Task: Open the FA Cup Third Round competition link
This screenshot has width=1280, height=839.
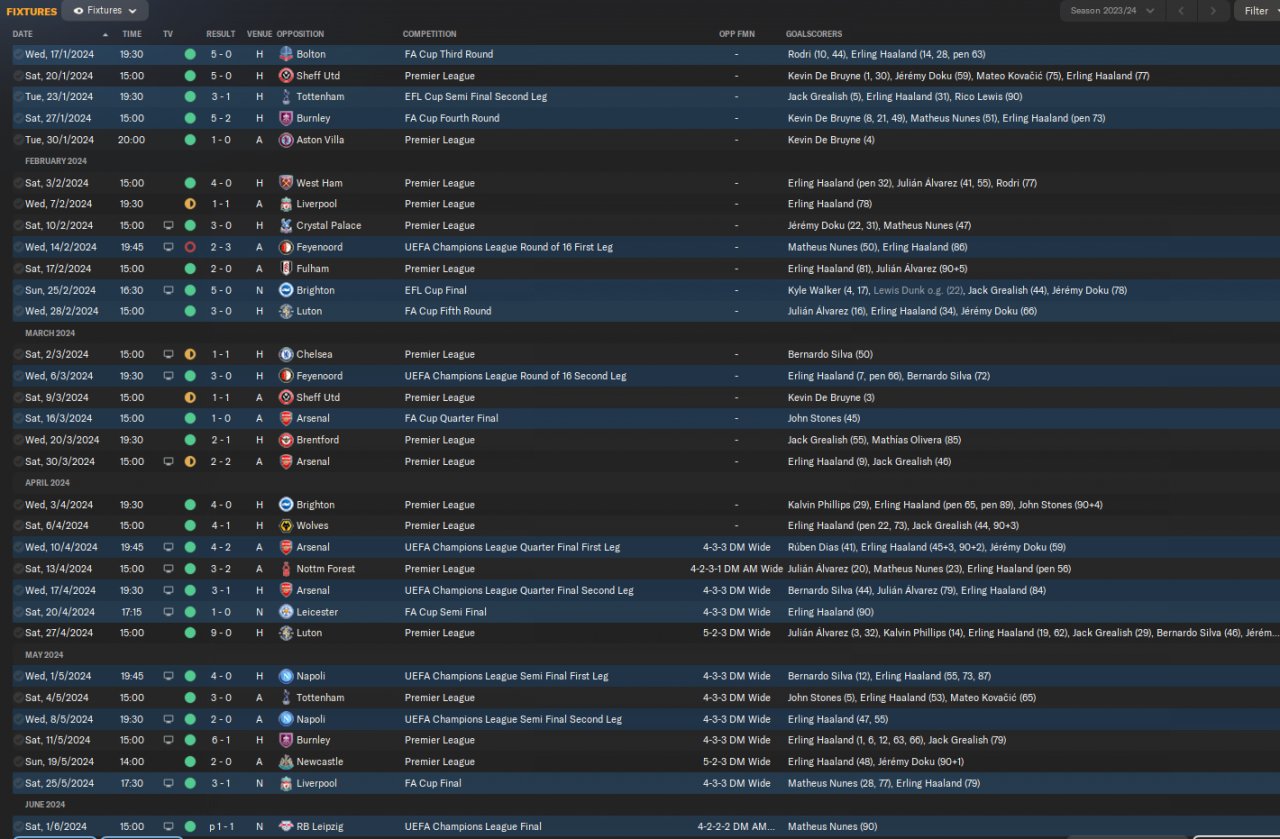Action: pos(449,54)
